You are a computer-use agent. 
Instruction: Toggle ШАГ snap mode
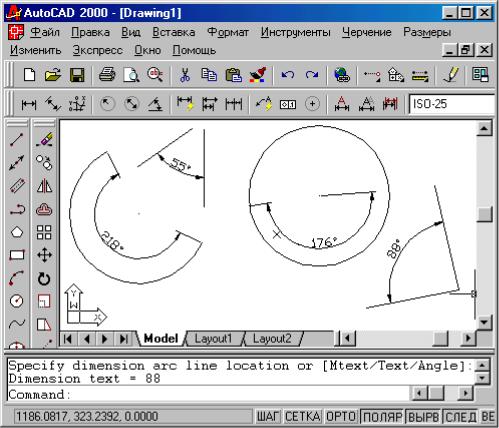click(x=268, y=417)
